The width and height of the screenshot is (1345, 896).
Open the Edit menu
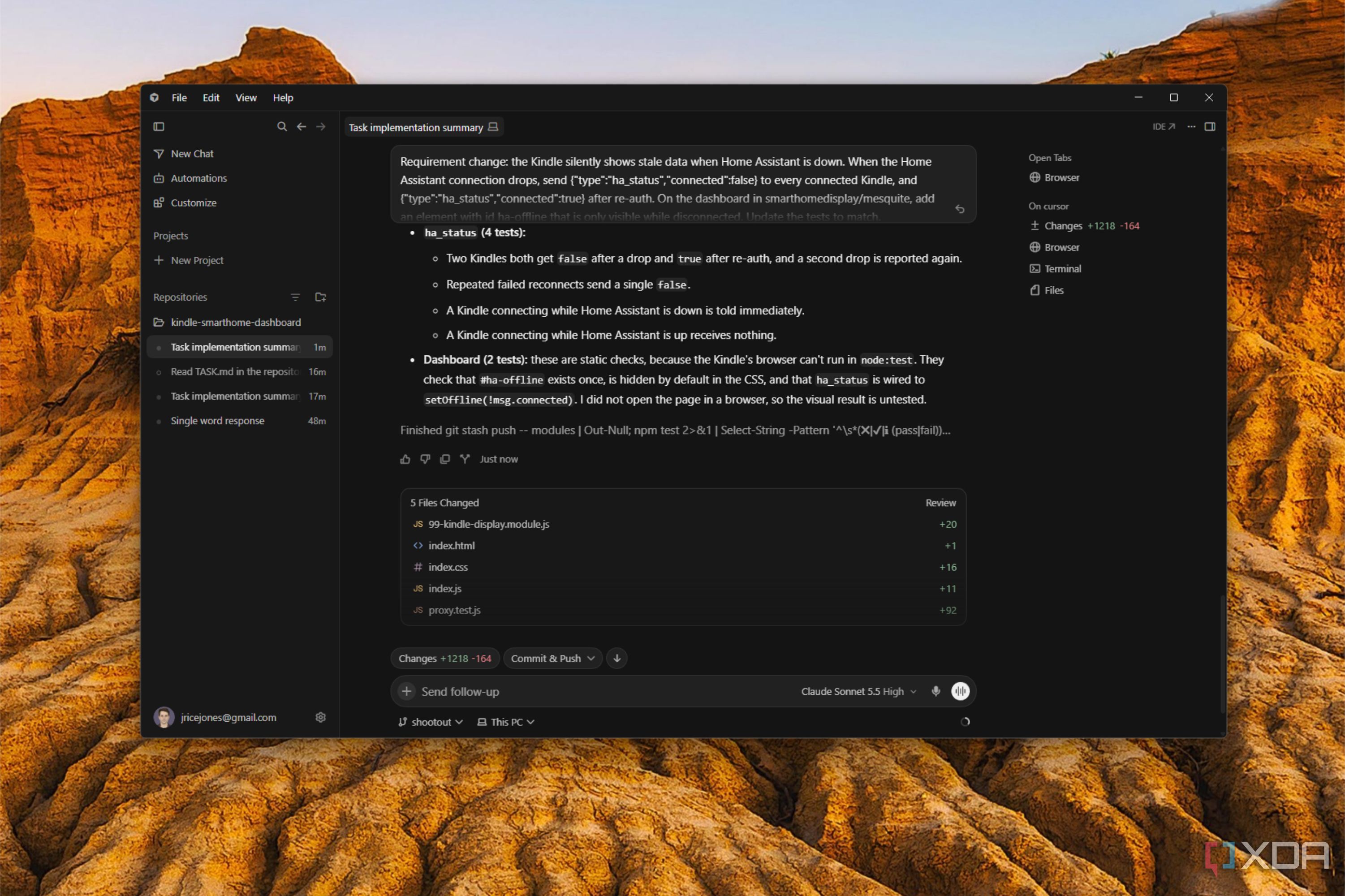click(x=211, y=98)
